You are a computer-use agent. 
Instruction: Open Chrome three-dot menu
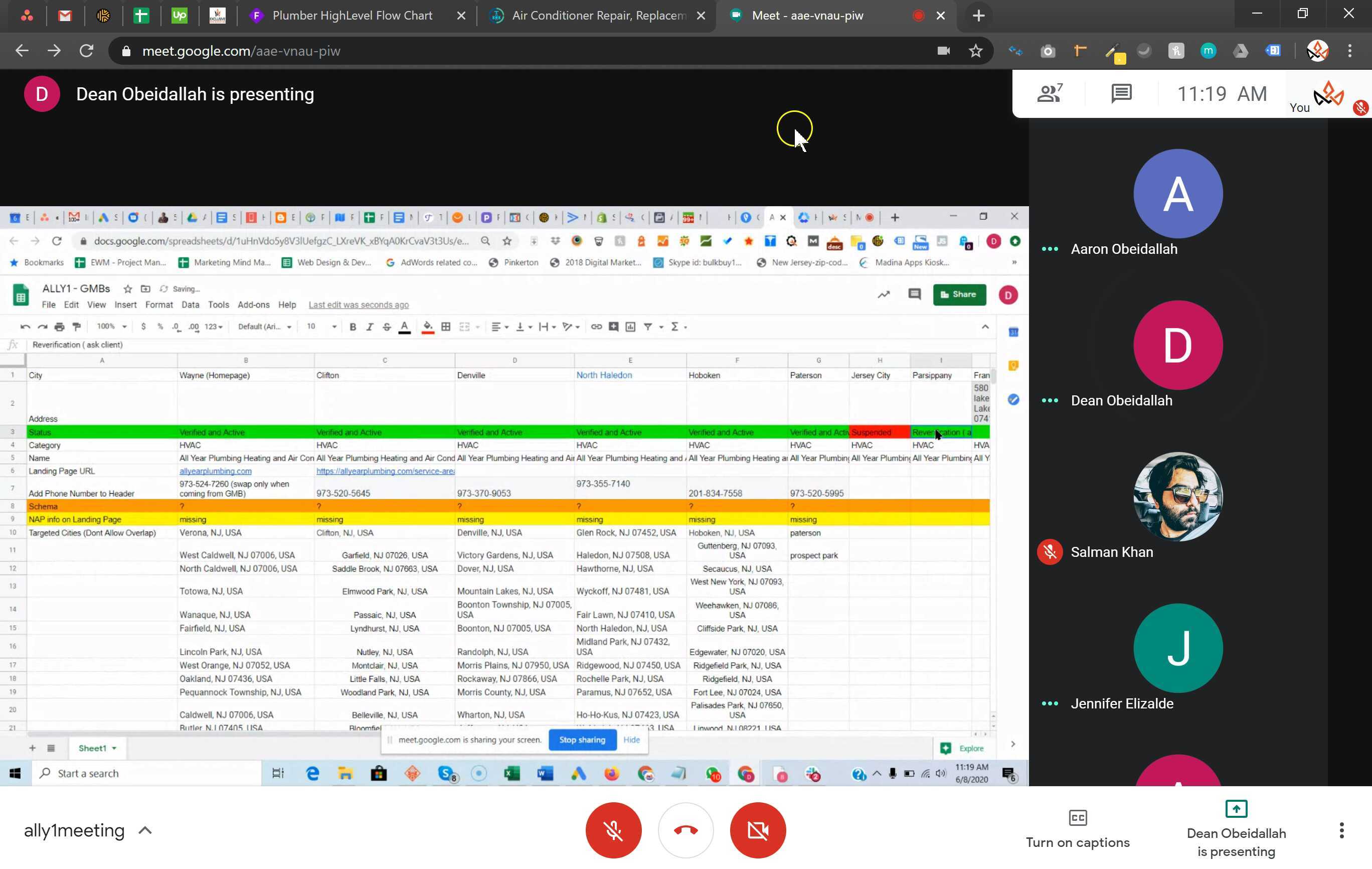(x=1349, y=51)
